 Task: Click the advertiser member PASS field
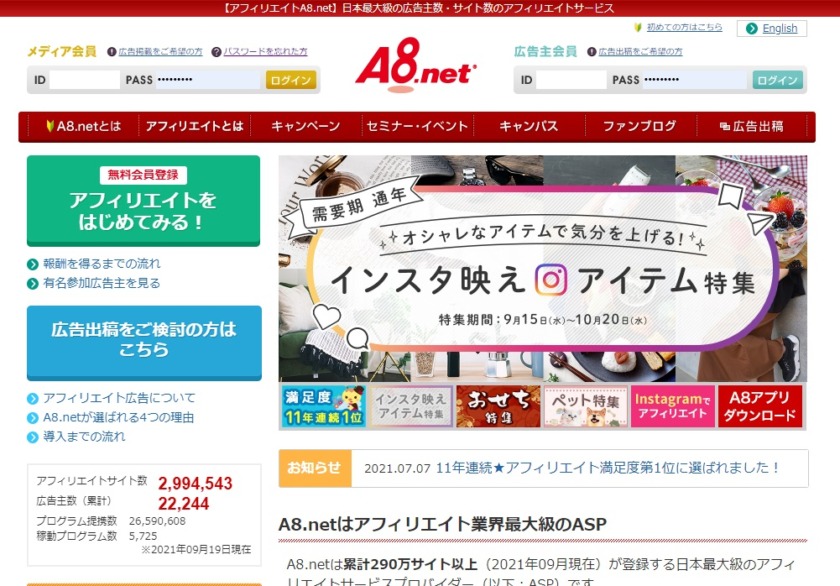pos(694,80)
